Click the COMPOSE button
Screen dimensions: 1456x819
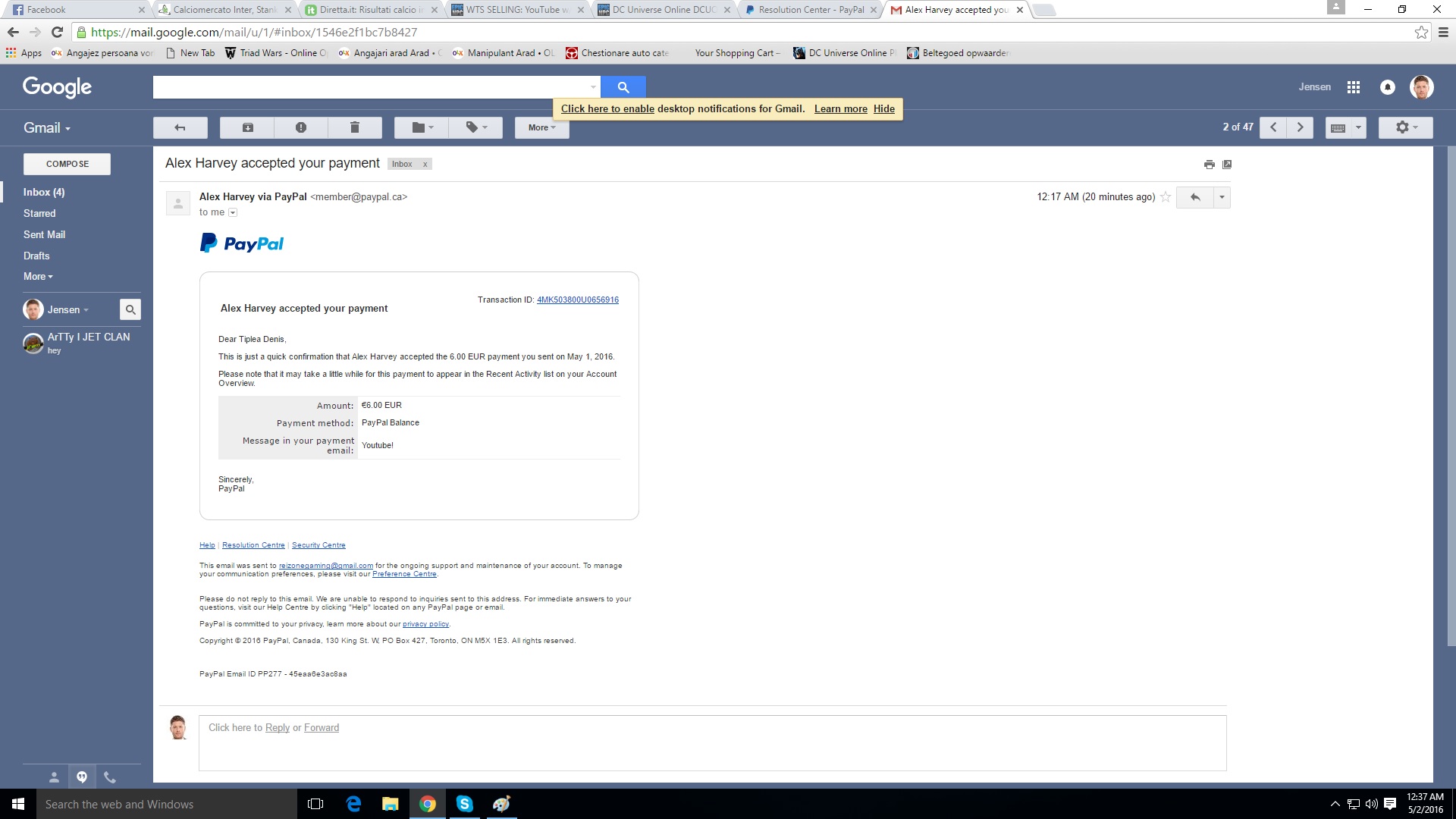[67, 164]
